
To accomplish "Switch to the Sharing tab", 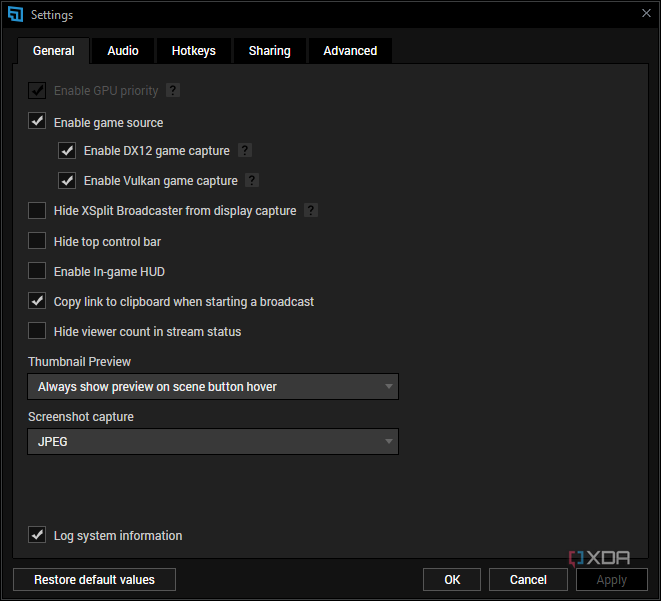I will (x=269, y=51).
